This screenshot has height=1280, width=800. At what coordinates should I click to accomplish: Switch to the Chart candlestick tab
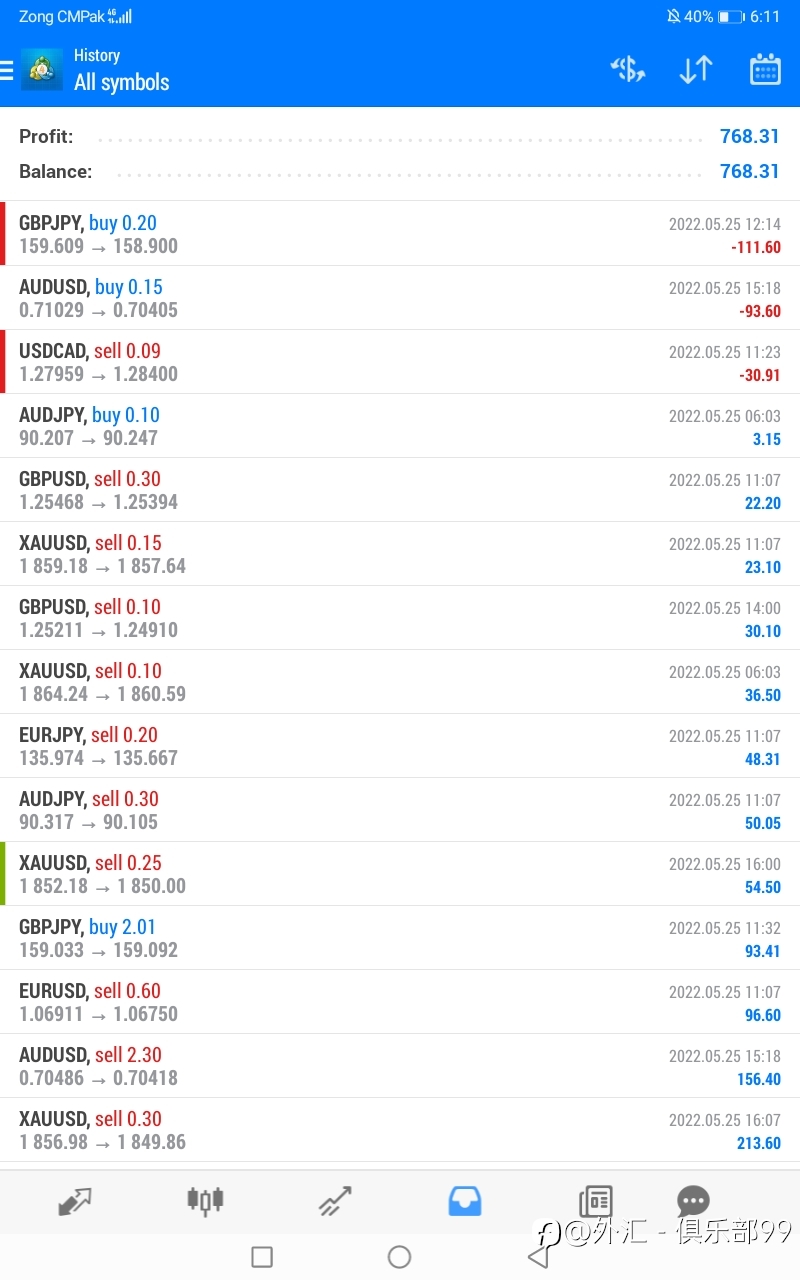pyautogui.click(x=205, y=1200)
